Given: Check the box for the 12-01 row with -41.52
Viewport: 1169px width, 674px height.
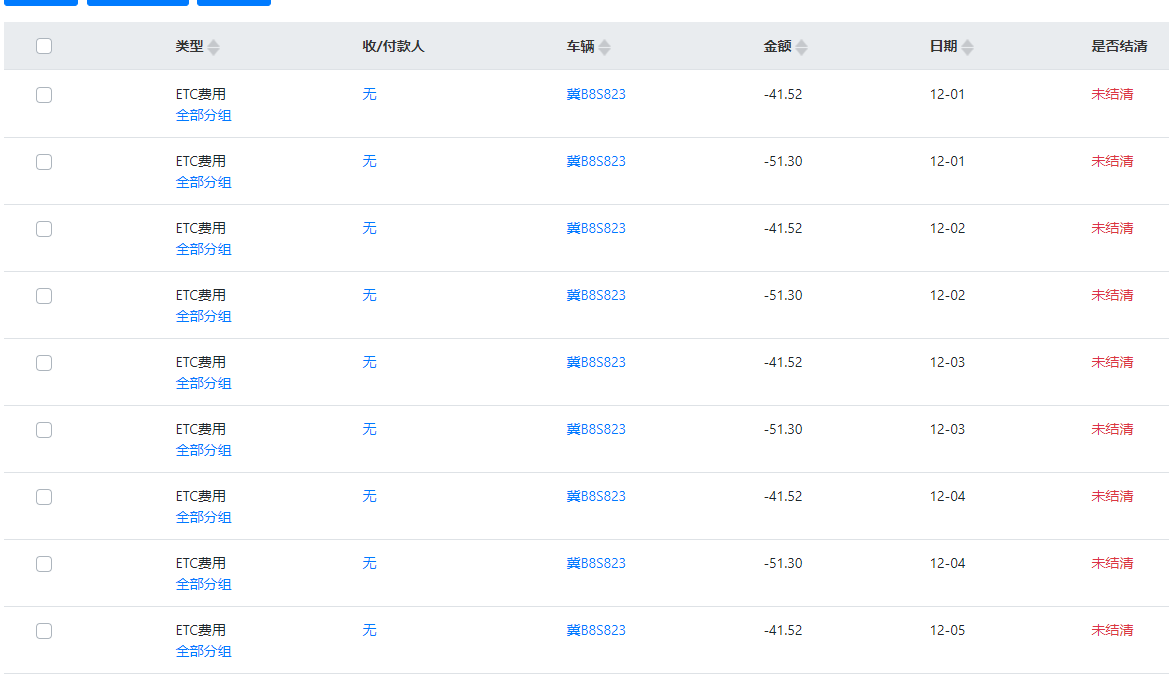Looking at the screenshot, I should tap(44, 95).
